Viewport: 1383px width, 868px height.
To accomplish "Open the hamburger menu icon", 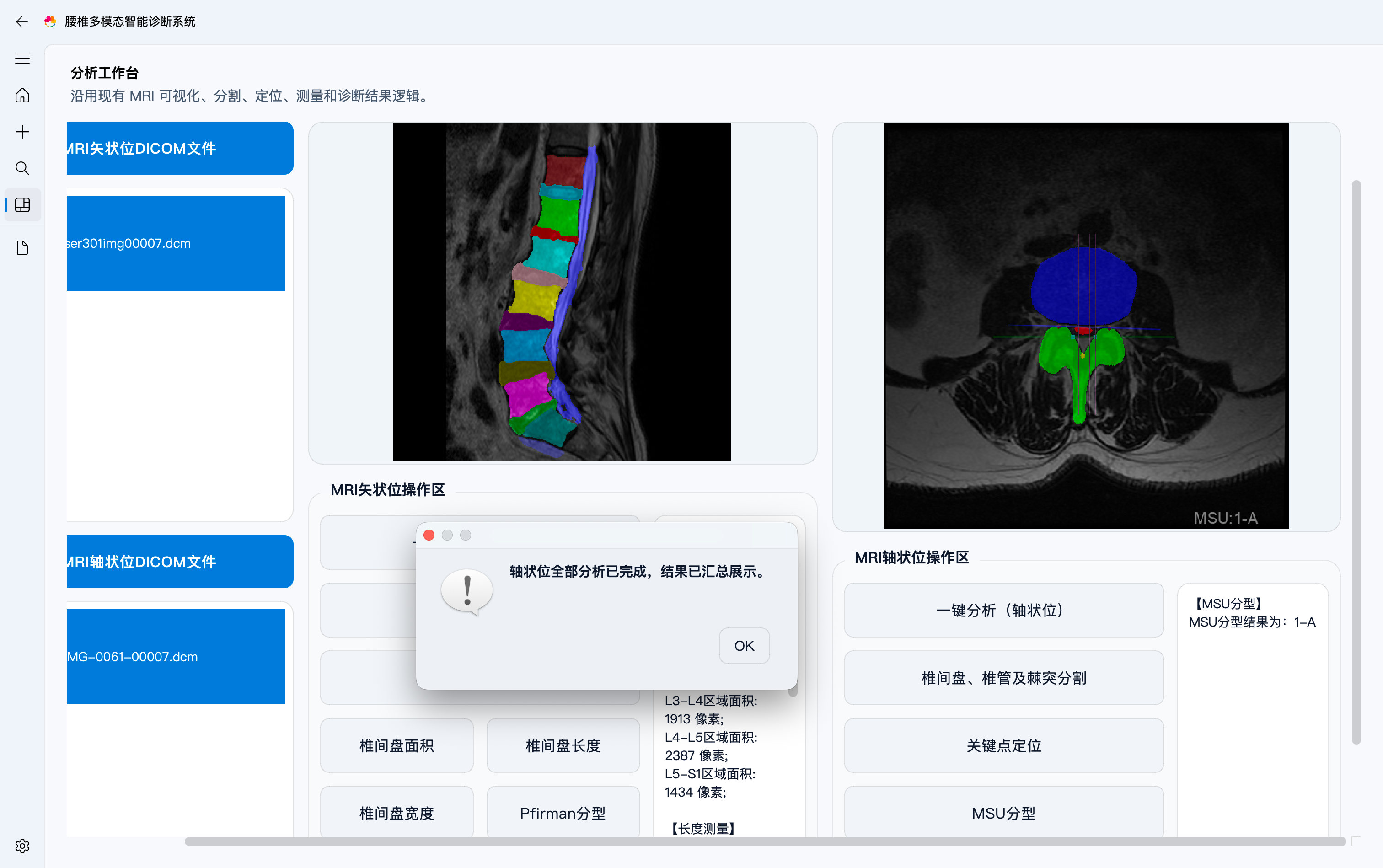I will [x=22, y=59].
